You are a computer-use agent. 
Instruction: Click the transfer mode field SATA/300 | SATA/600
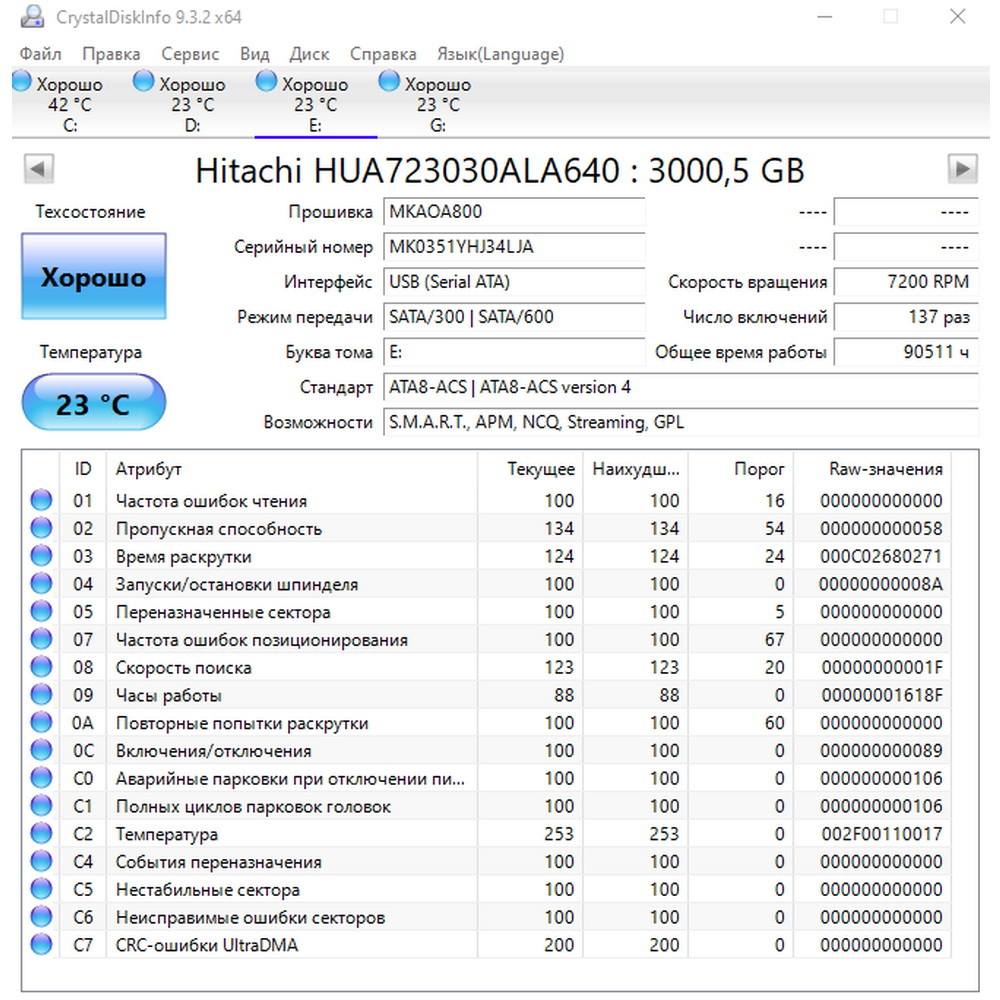click(x=514, y=317)
